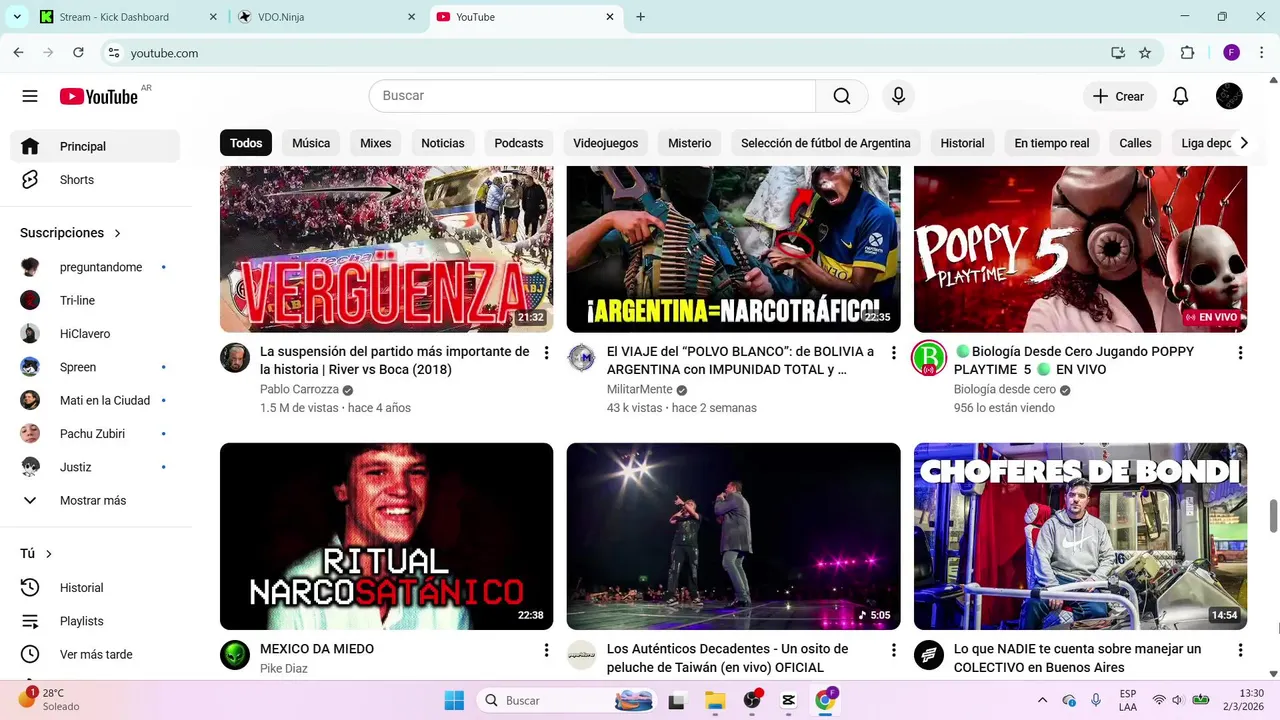The image size is (1280, 720).
Task: Open more options for MEXICO DA MIEDO video
Action: (546, 650)
